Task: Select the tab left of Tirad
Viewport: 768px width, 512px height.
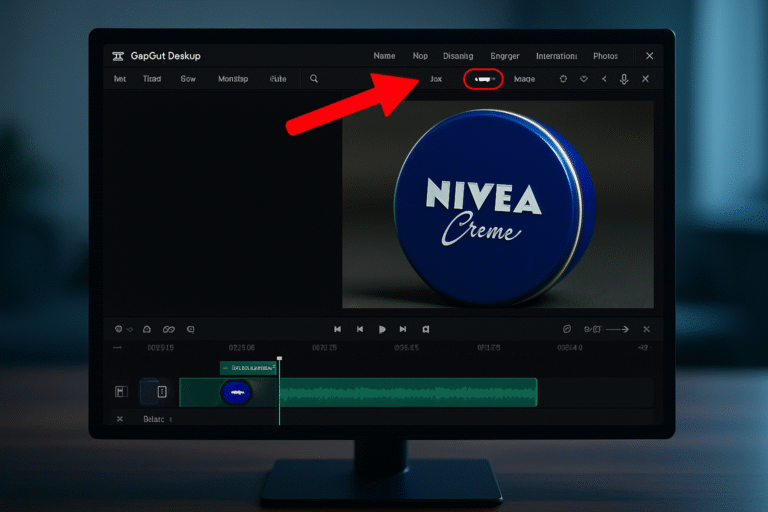Action: (120, 79)
